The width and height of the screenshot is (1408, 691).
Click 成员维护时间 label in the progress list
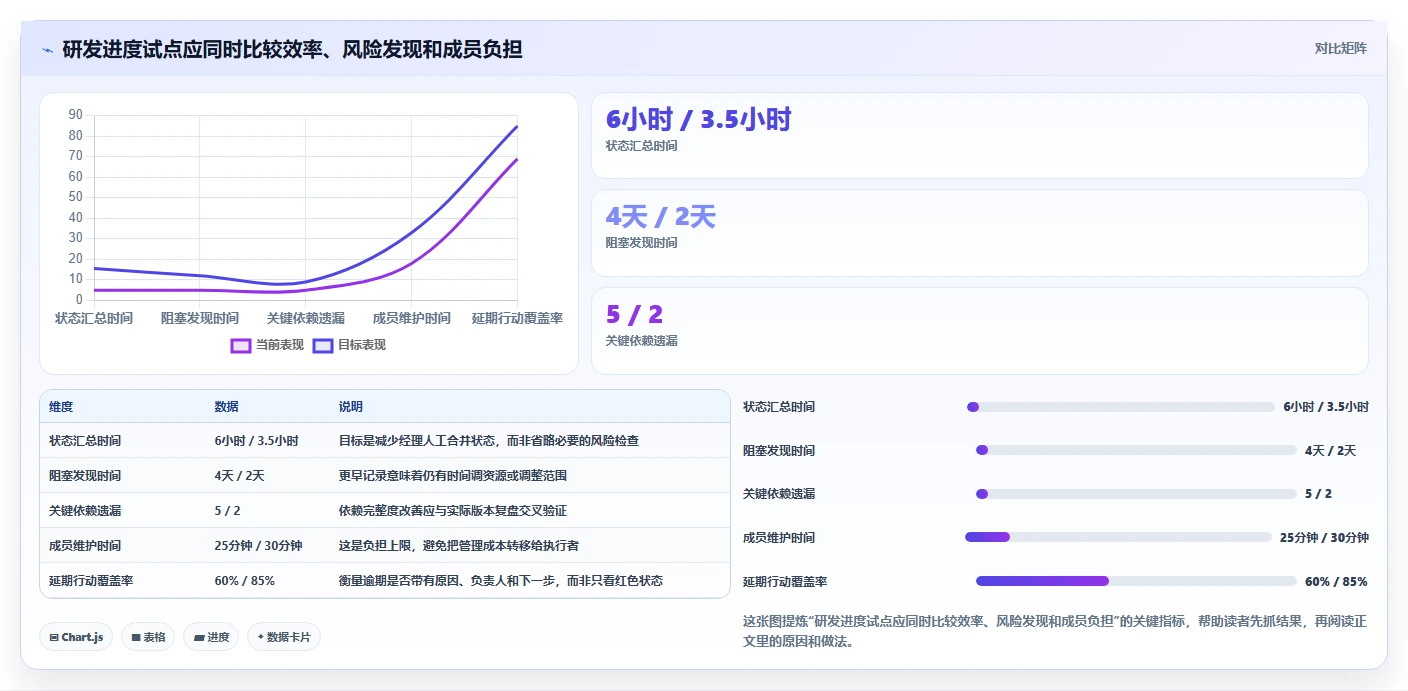(779, 538)
